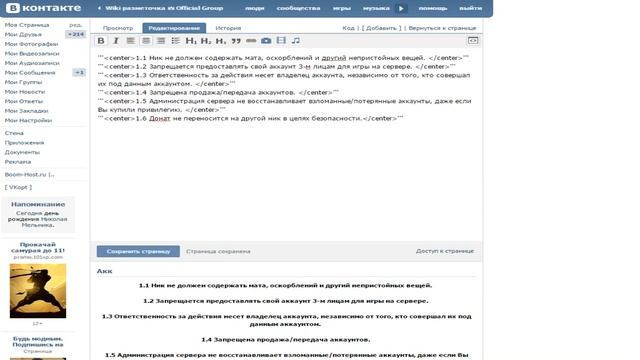The width and height of the screenshot is (640, 360).
Task: Toggle bold formatting in wiki editor
Action: point(101,40)
